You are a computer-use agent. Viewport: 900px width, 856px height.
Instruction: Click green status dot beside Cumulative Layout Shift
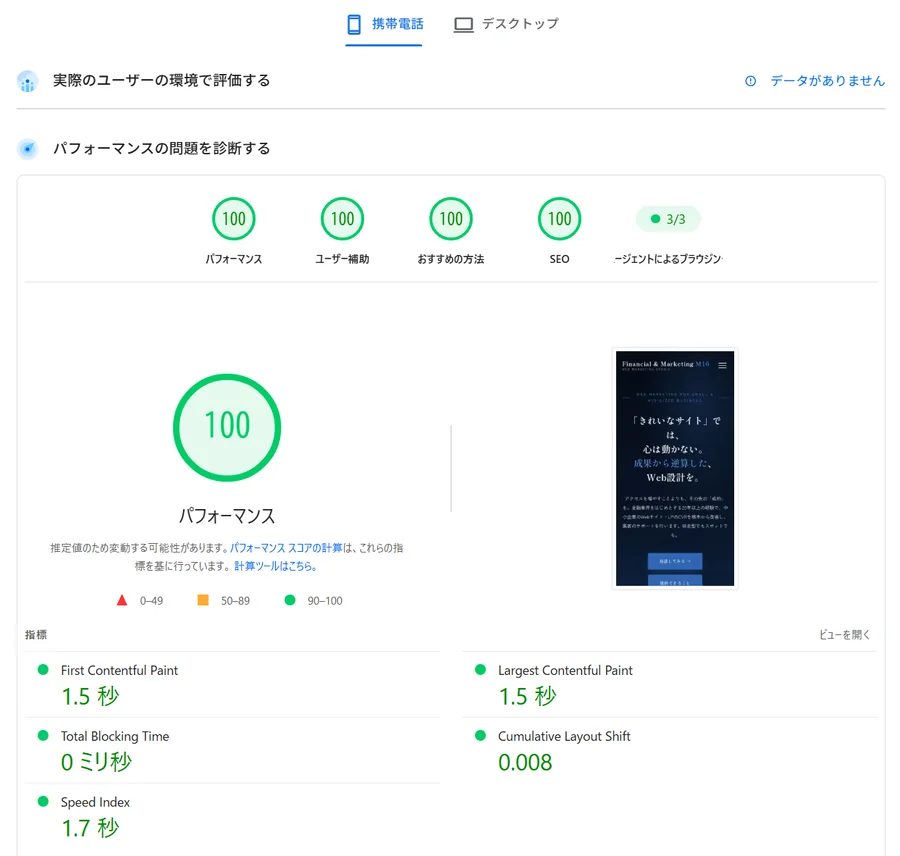(480, 735)
